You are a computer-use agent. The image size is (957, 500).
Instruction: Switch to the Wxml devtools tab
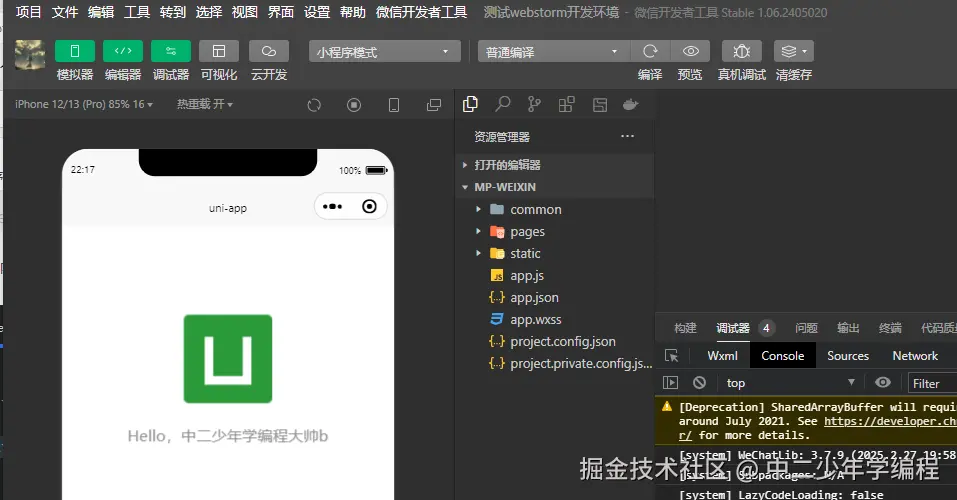pyautogui.click(x=723, y=356)
